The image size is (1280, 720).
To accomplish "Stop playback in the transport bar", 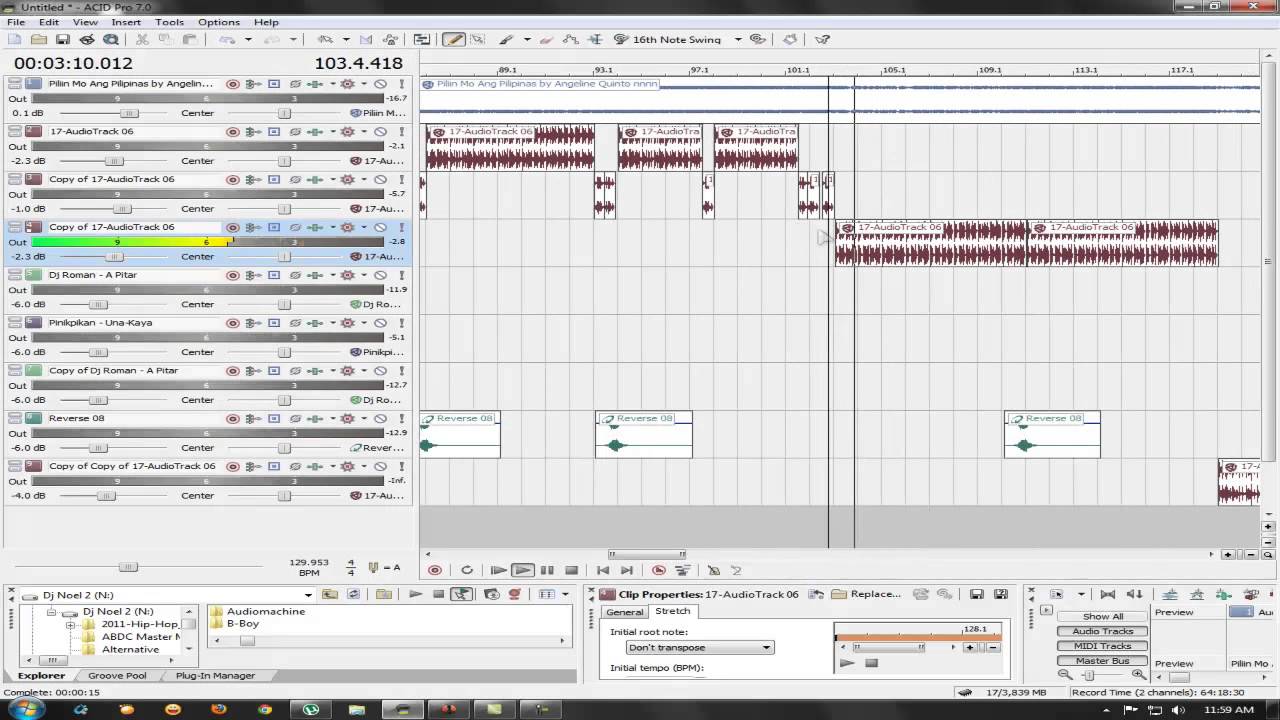I will pos(571,570).
